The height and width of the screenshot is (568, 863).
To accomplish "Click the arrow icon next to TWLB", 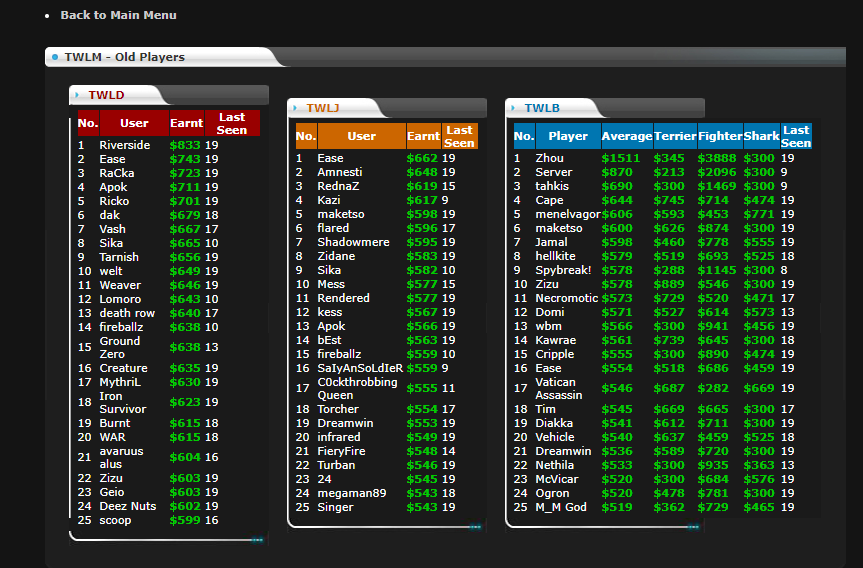I will tap(514, 108).
